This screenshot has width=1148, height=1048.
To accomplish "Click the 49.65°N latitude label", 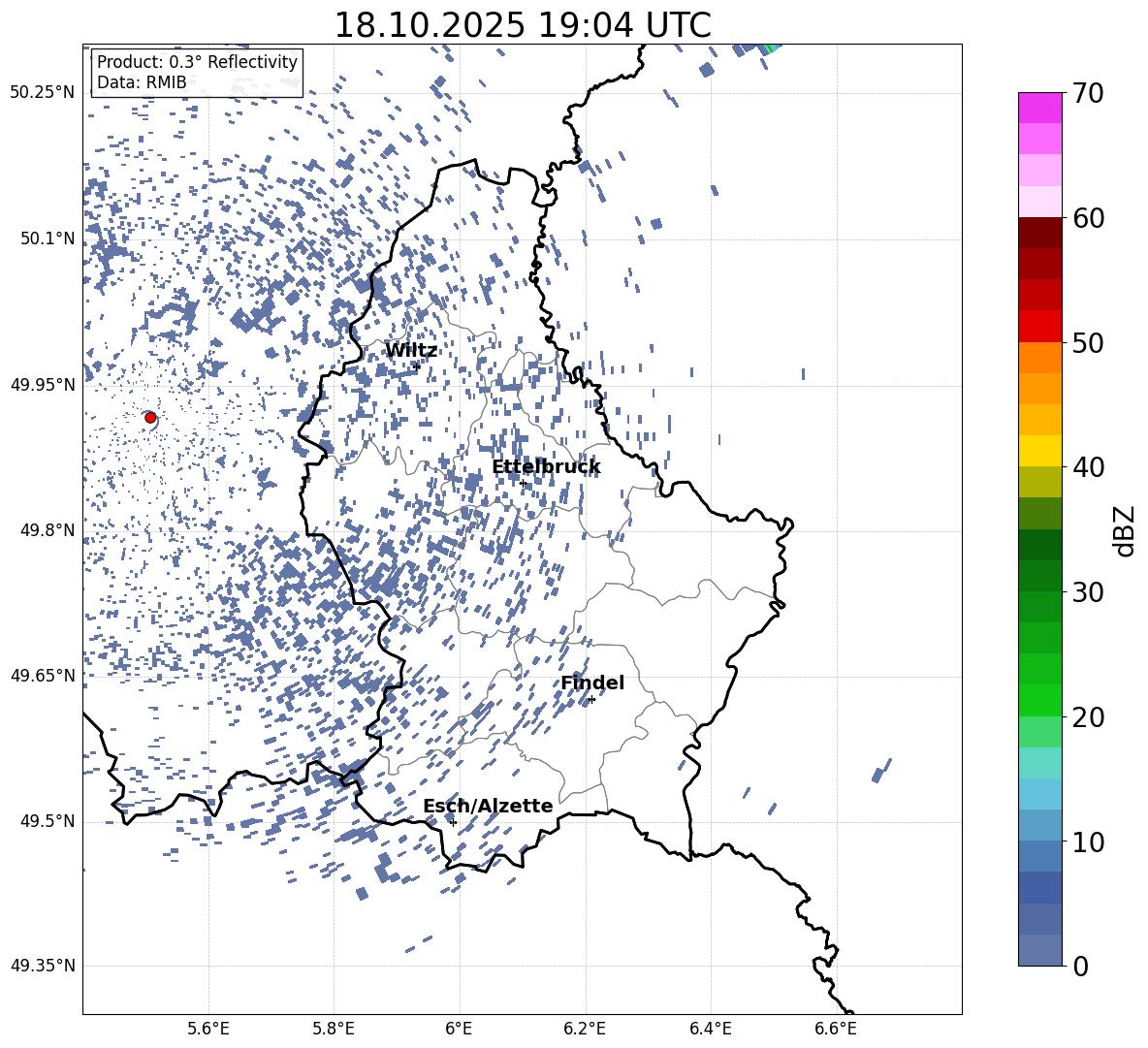I will [43, 676].
